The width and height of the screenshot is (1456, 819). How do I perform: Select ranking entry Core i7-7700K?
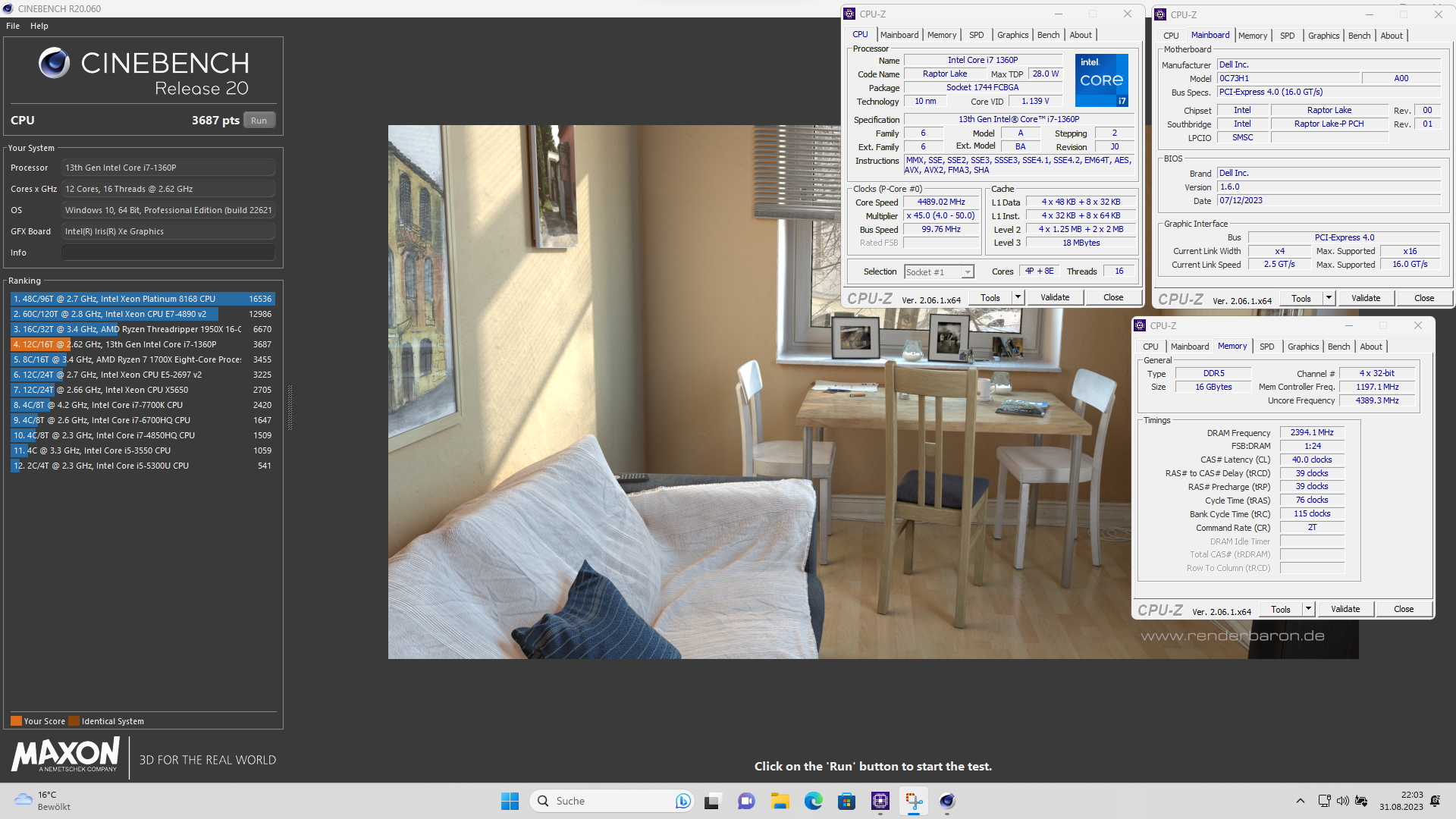(x=142, y=405)
